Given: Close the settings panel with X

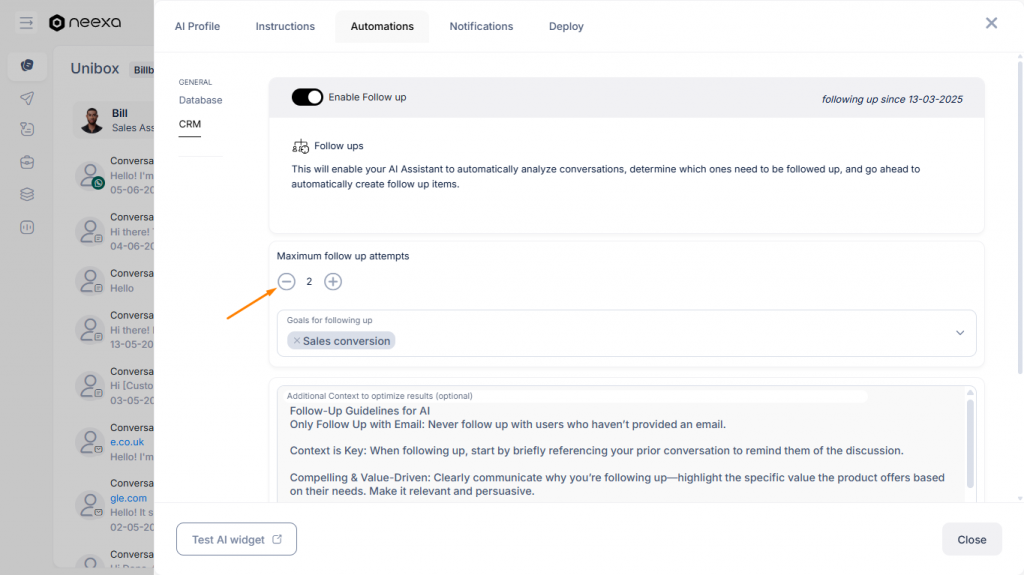Looking at the screenshot, I should (991, 23).
